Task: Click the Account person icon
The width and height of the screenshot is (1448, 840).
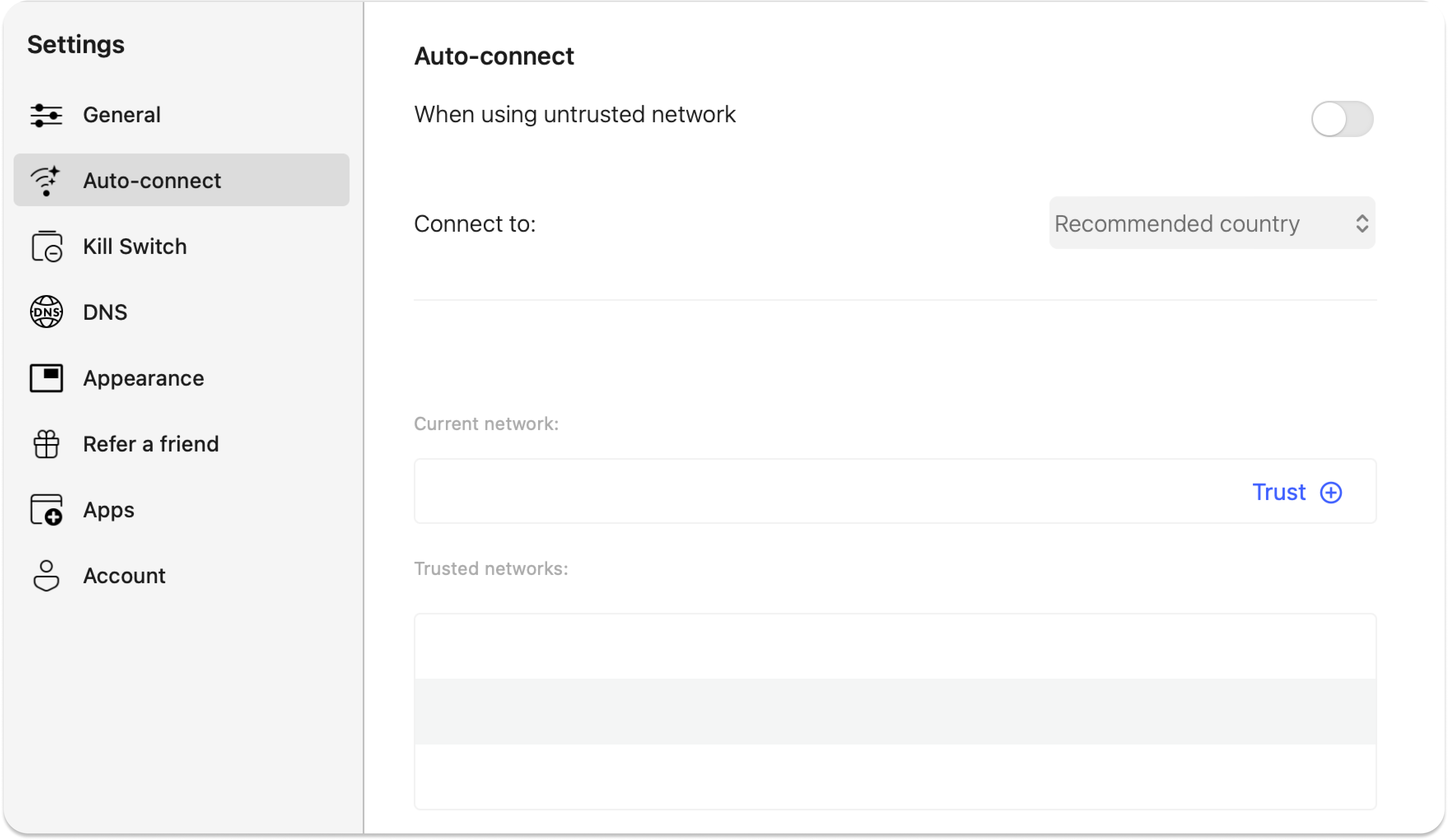Action: pyautogui.click(x=46, y=576)
